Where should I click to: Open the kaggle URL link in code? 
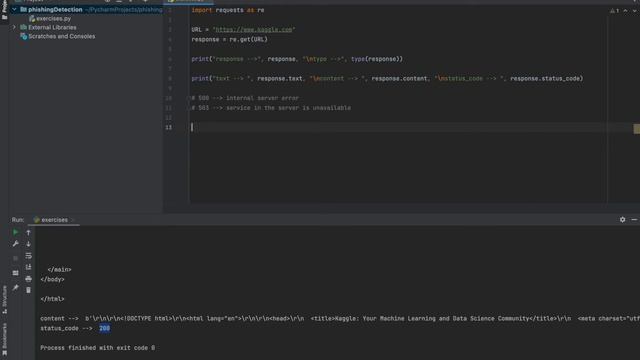click(253, 30)
